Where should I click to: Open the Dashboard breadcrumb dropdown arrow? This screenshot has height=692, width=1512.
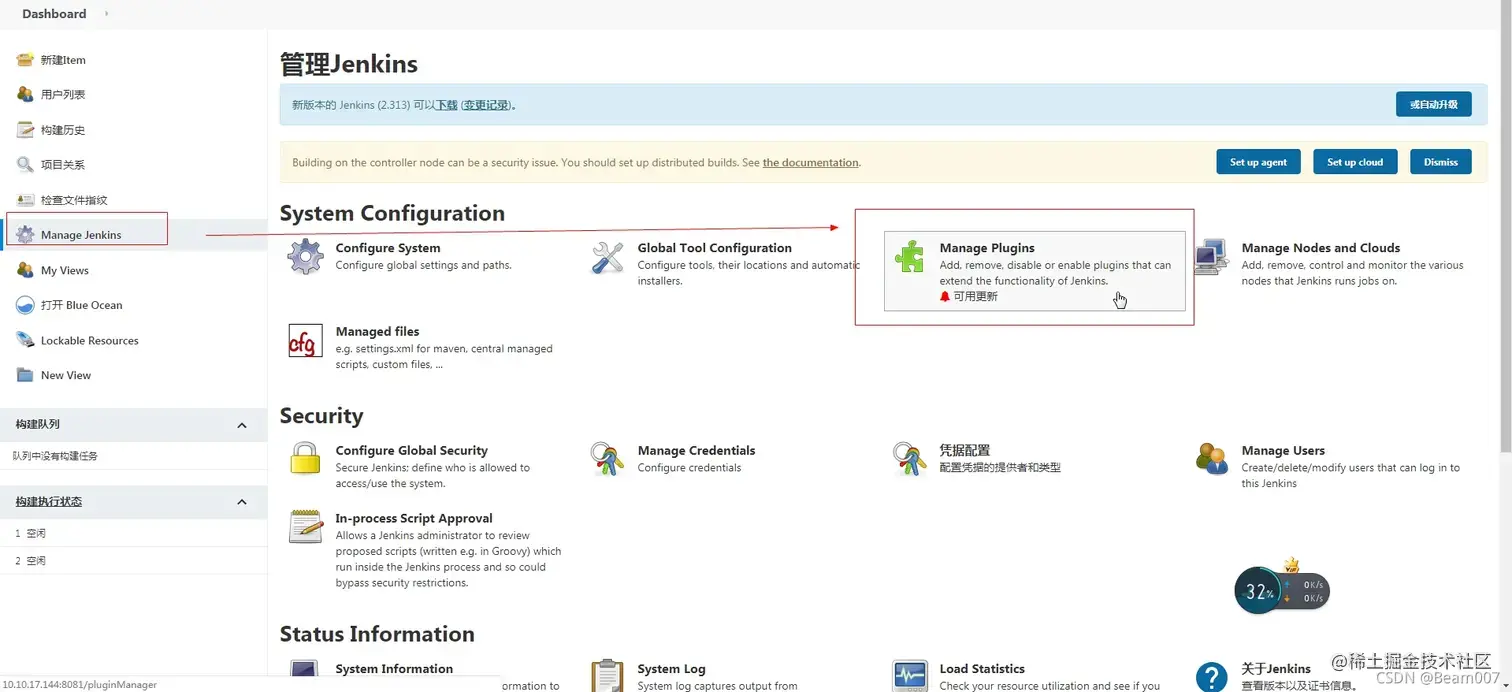click(106, 14)
